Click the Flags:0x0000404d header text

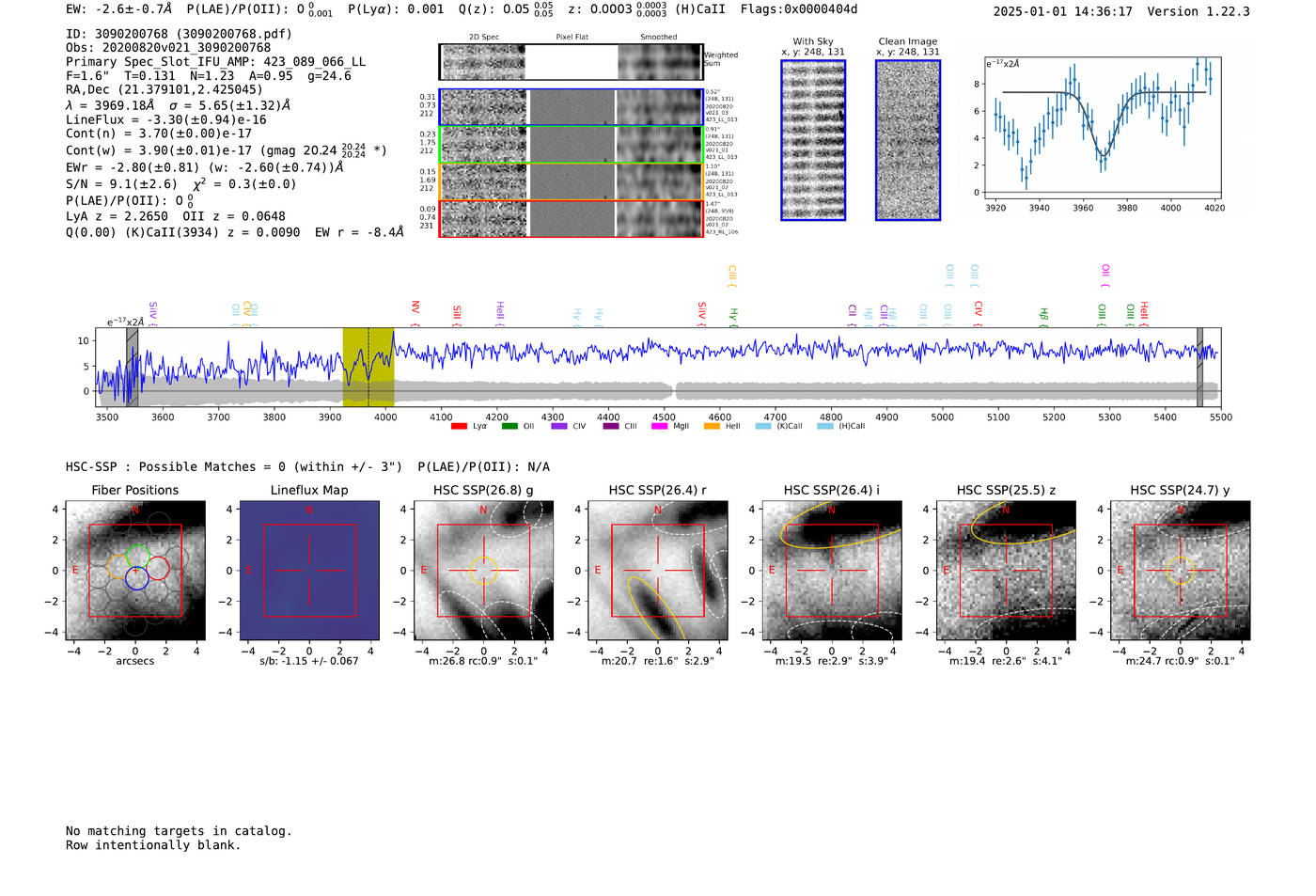point(799,9)
